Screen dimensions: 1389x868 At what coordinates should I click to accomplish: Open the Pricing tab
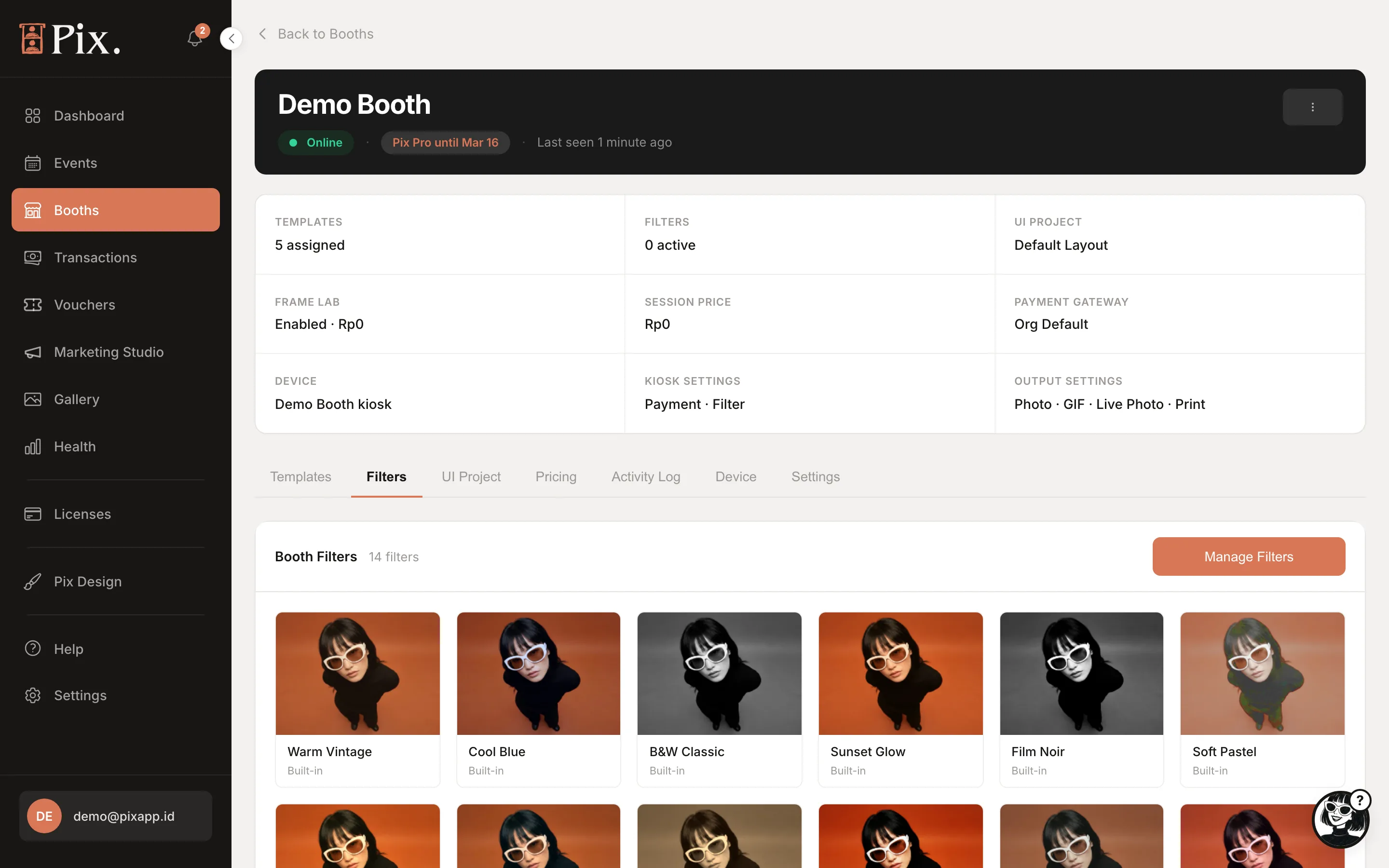556,476
